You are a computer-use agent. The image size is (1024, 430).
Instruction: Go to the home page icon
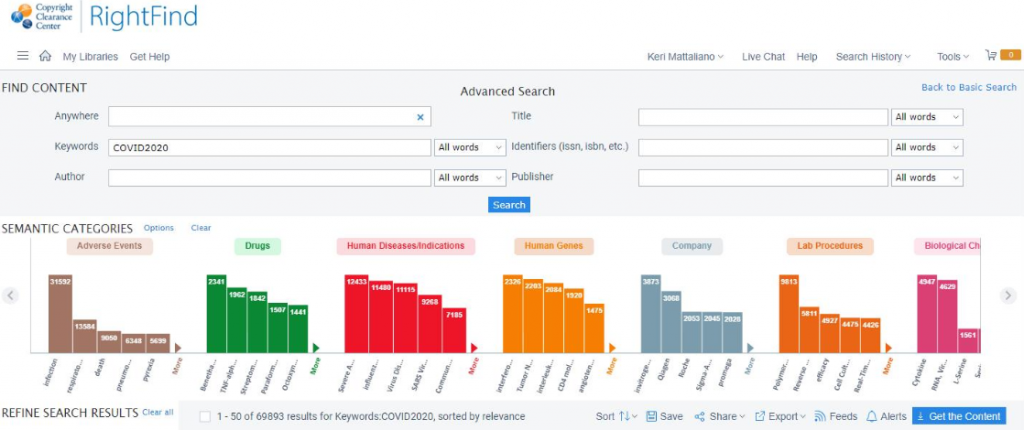pos(45,56)
